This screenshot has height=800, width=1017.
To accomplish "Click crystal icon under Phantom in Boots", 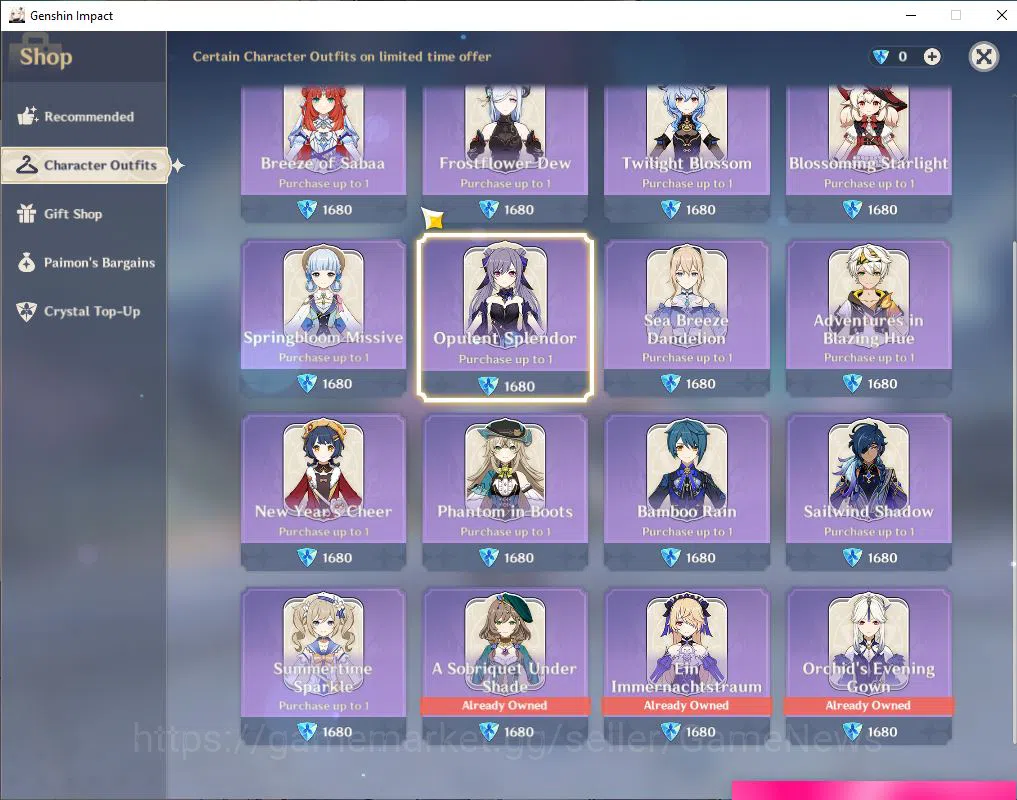I will [488, 557].
